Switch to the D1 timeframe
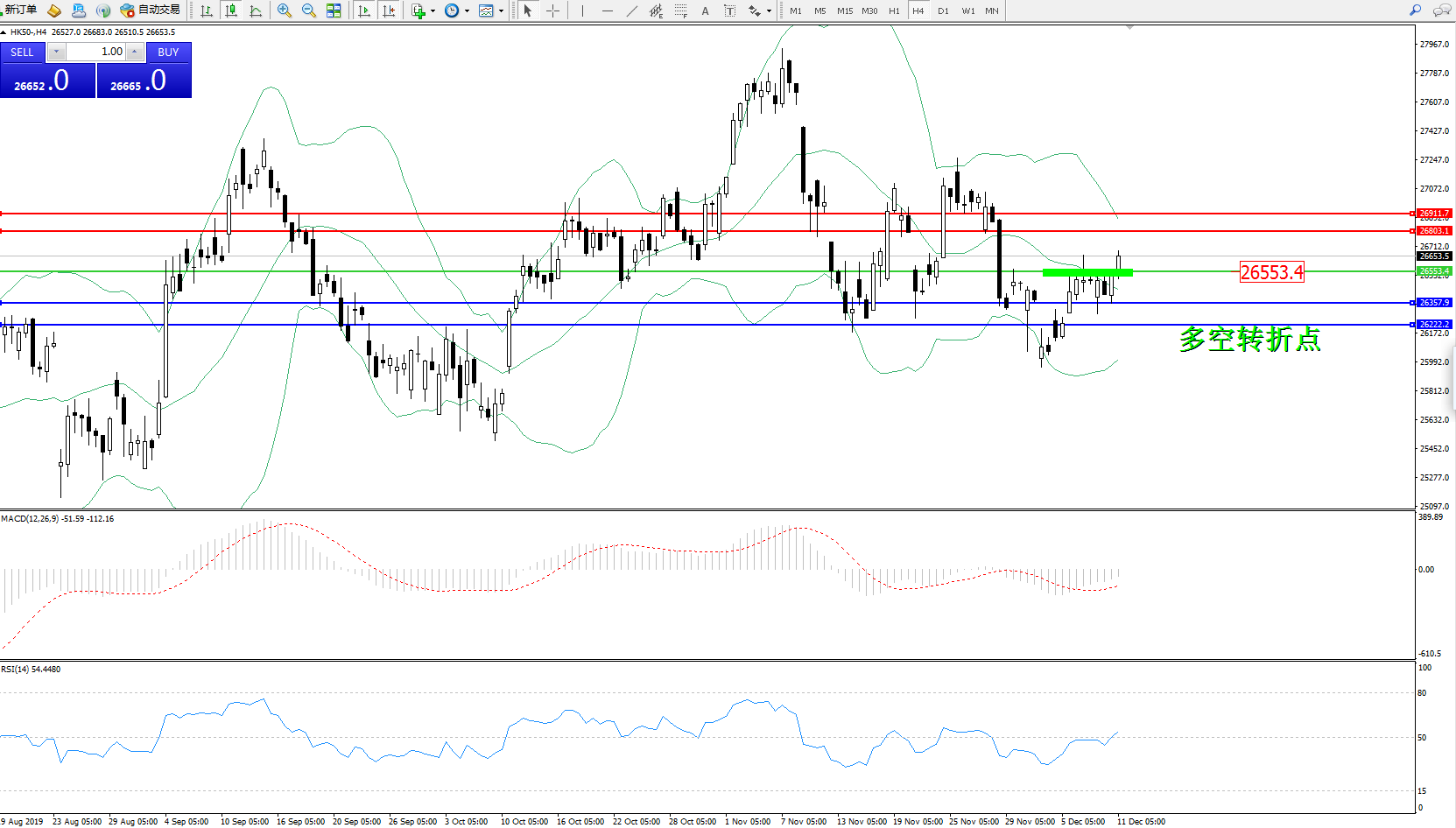The image size is (1456, 828). click(x=943, y=11)
